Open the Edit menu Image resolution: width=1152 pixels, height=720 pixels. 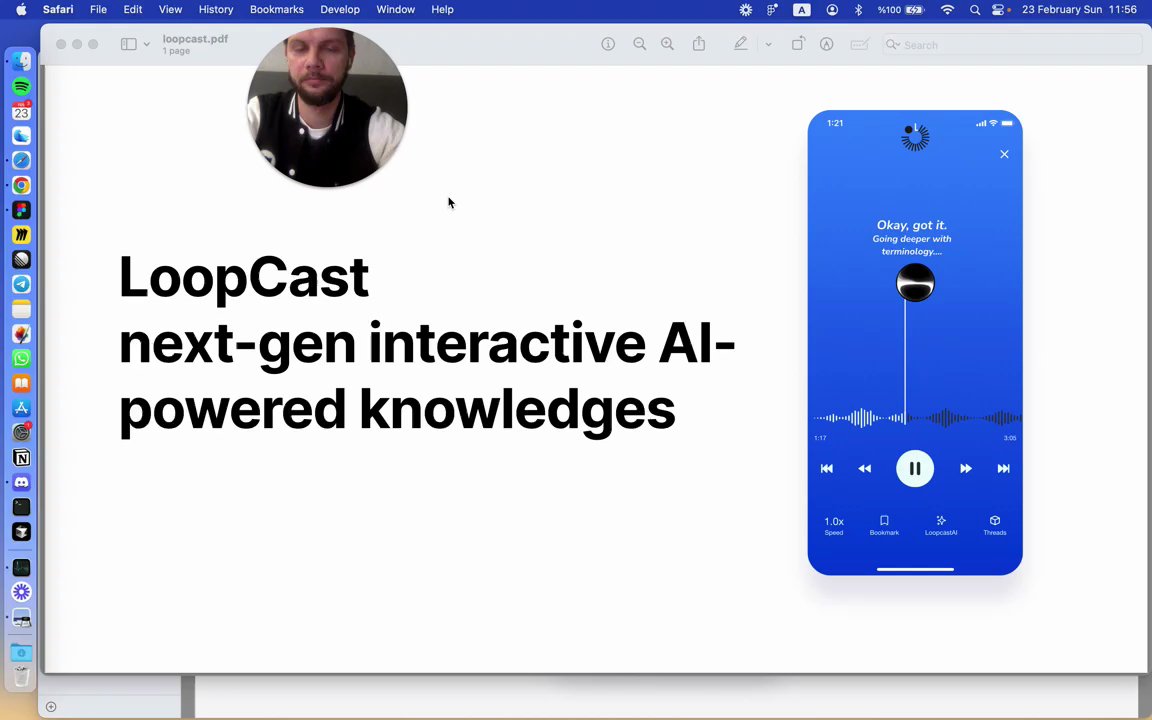(133, 10)
